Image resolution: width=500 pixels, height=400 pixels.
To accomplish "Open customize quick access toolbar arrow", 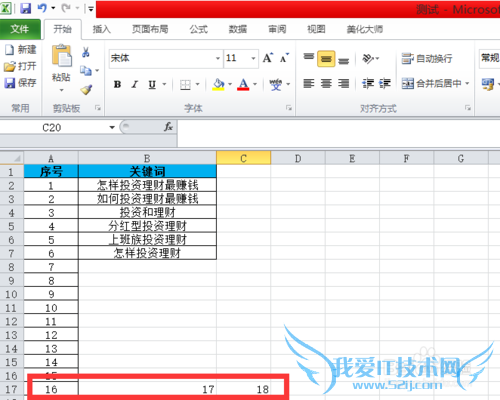I will tap(91, 9).
